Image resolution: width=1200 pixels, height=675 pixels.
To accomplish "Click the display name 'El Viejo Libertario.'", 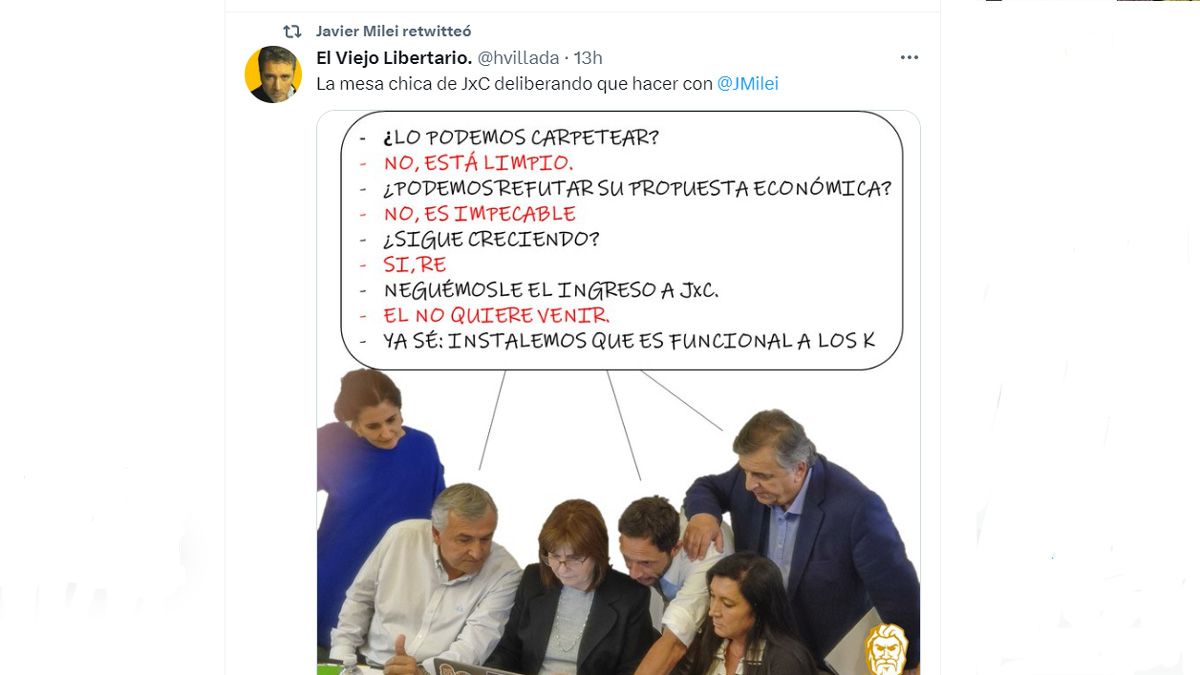I will tap(394, 58).
